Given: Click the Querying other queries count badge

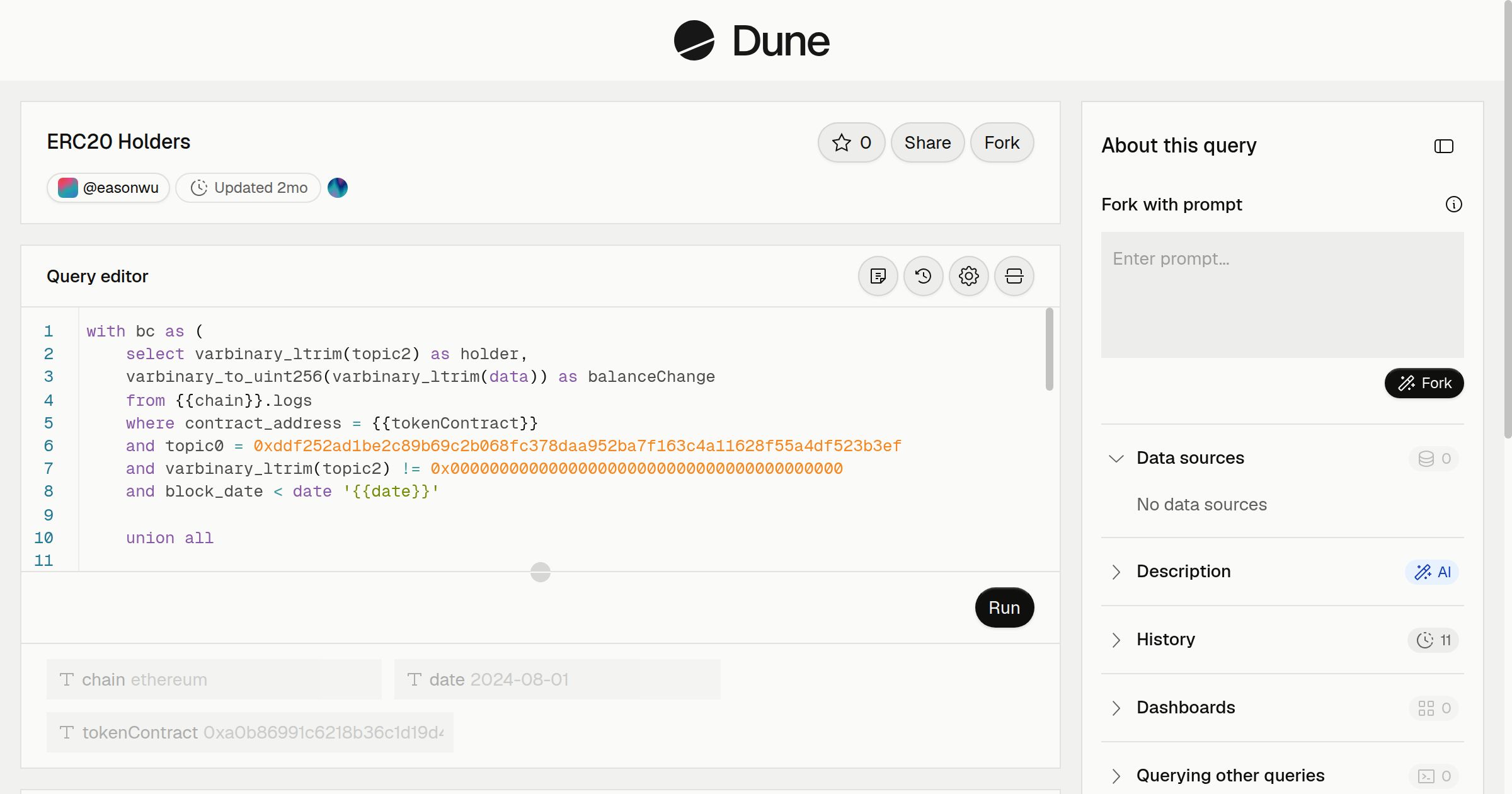Looking at the screenshot, I should [1434, 776].
